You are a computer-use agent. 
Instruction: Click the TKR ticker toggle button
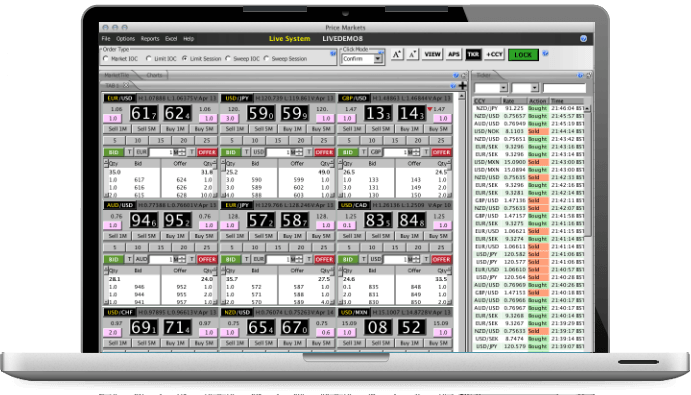point(473,55)
